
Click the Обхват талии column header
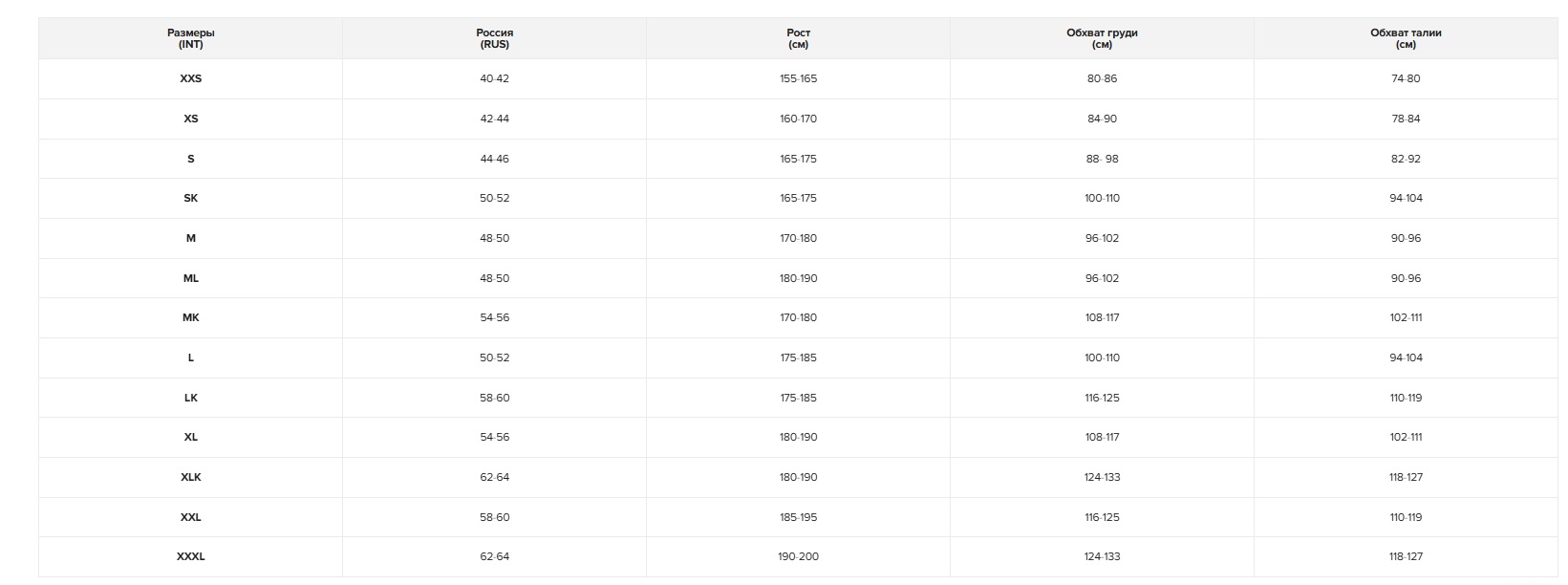[x=1406, y=38]
